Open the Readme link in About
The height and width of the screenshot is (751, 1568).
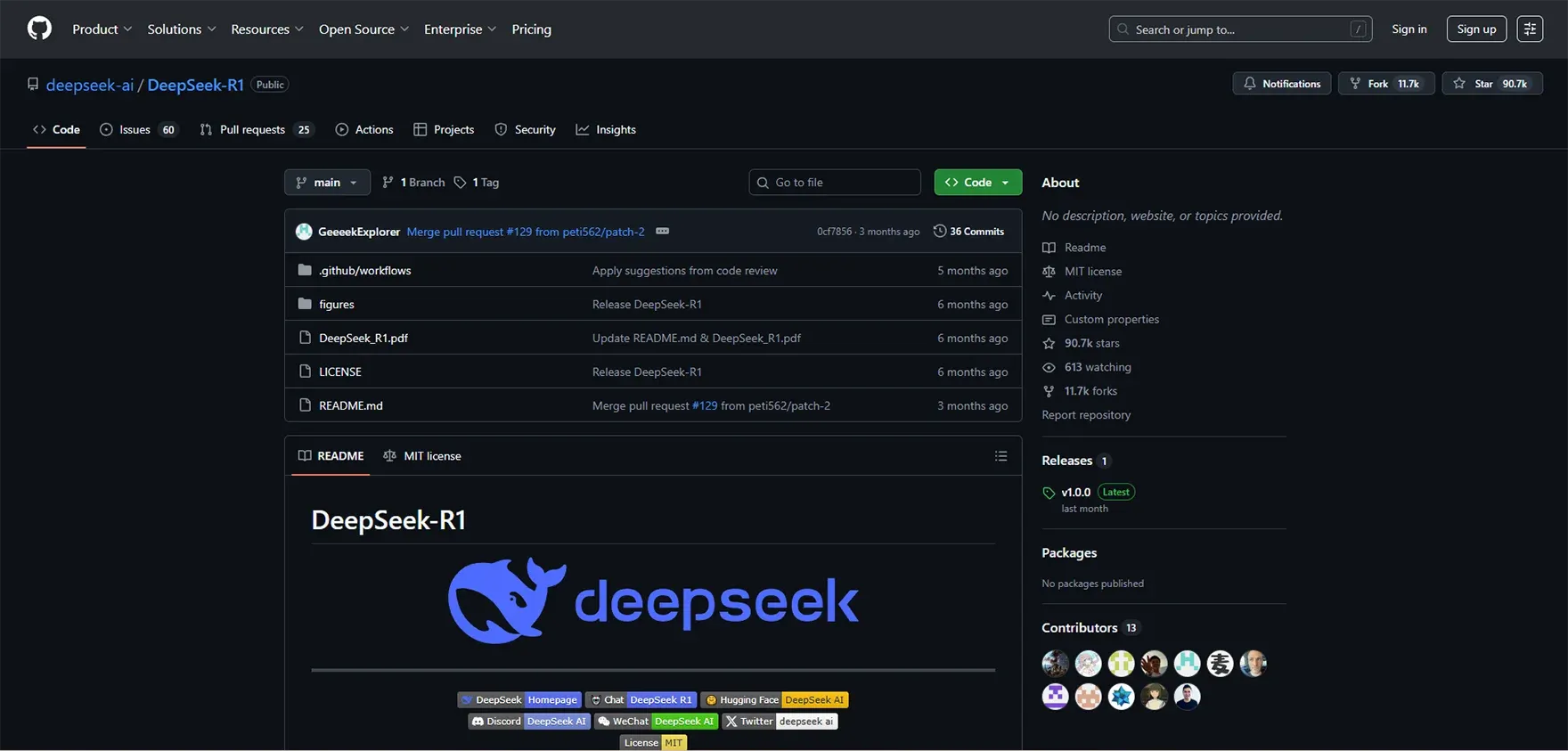(x=1074, y=248)
